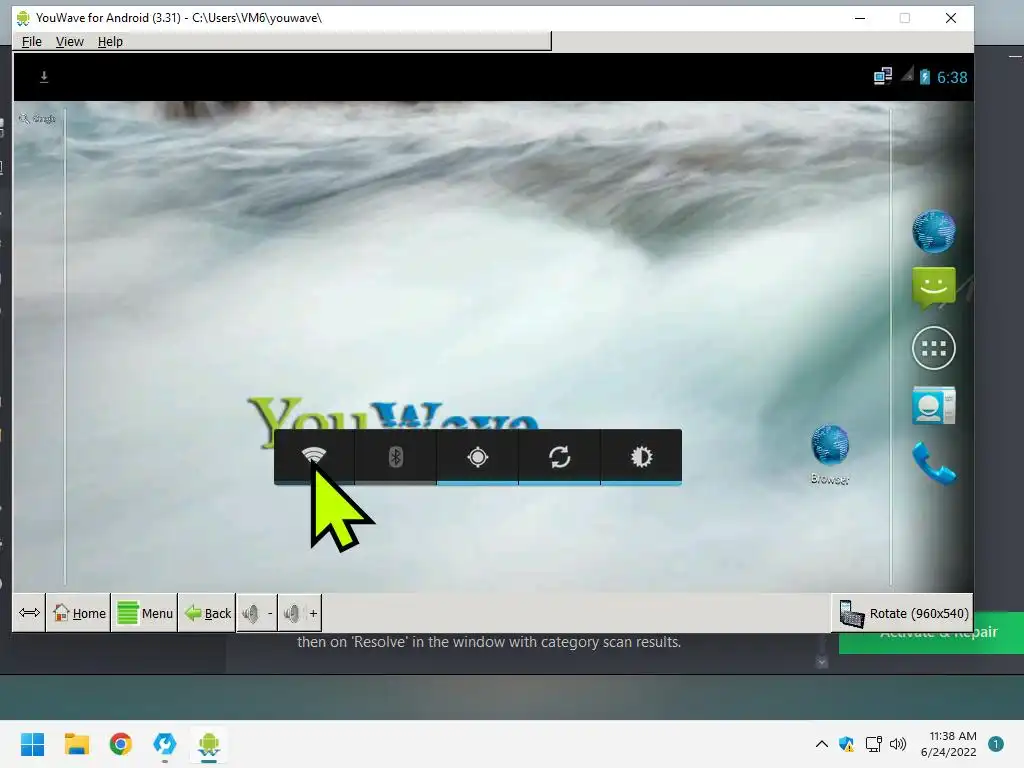Click the Menu button in YouWave toolbar
The width and height of the screenshot is (1024, 768).
[x=144, y=613]
